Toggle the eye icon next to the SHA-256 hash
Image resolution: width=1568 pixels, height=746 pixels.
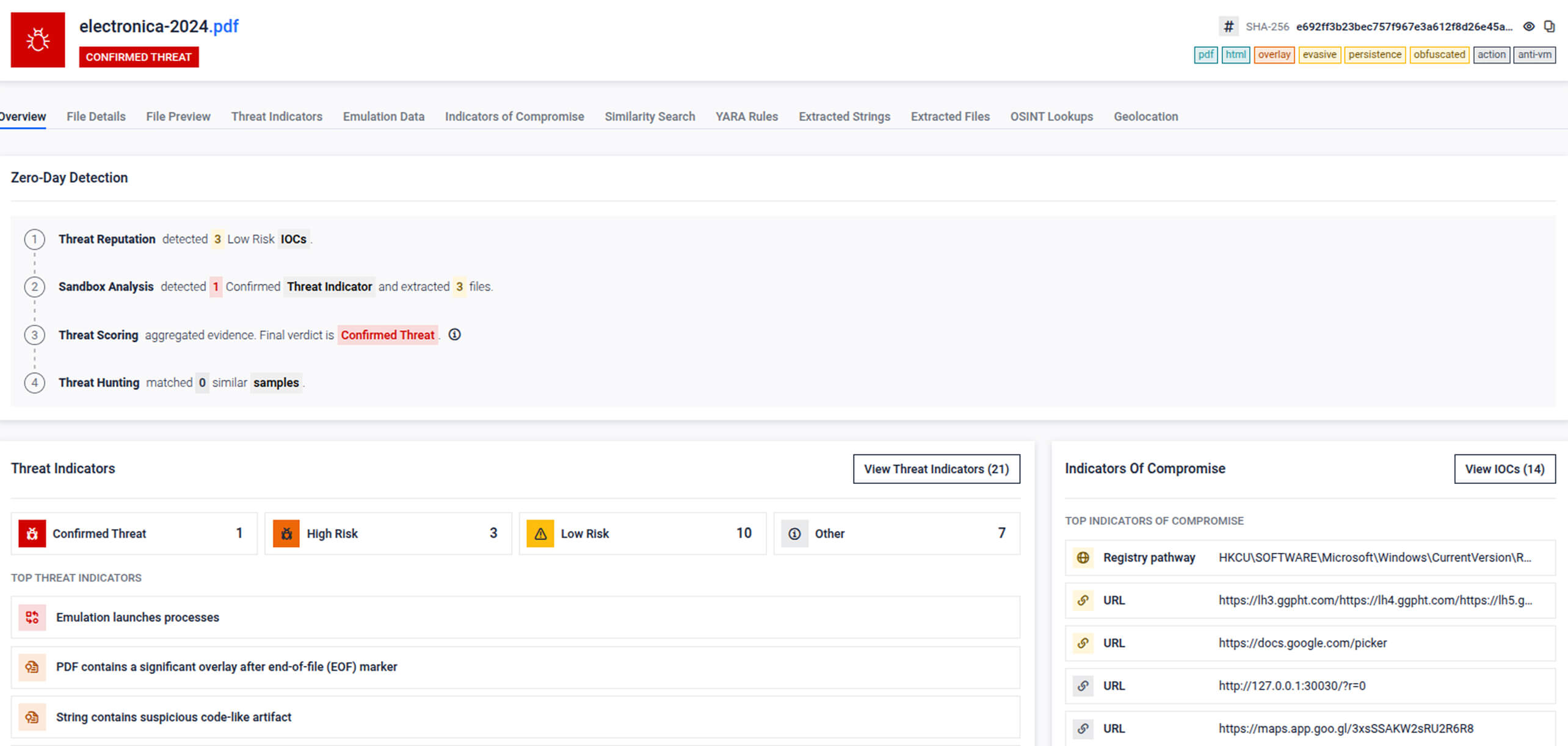(x=1529, y=26)
